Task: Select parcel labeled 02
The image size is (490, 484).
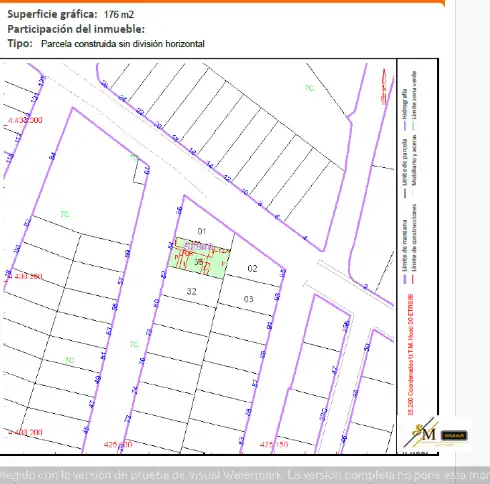Action: 252,268
